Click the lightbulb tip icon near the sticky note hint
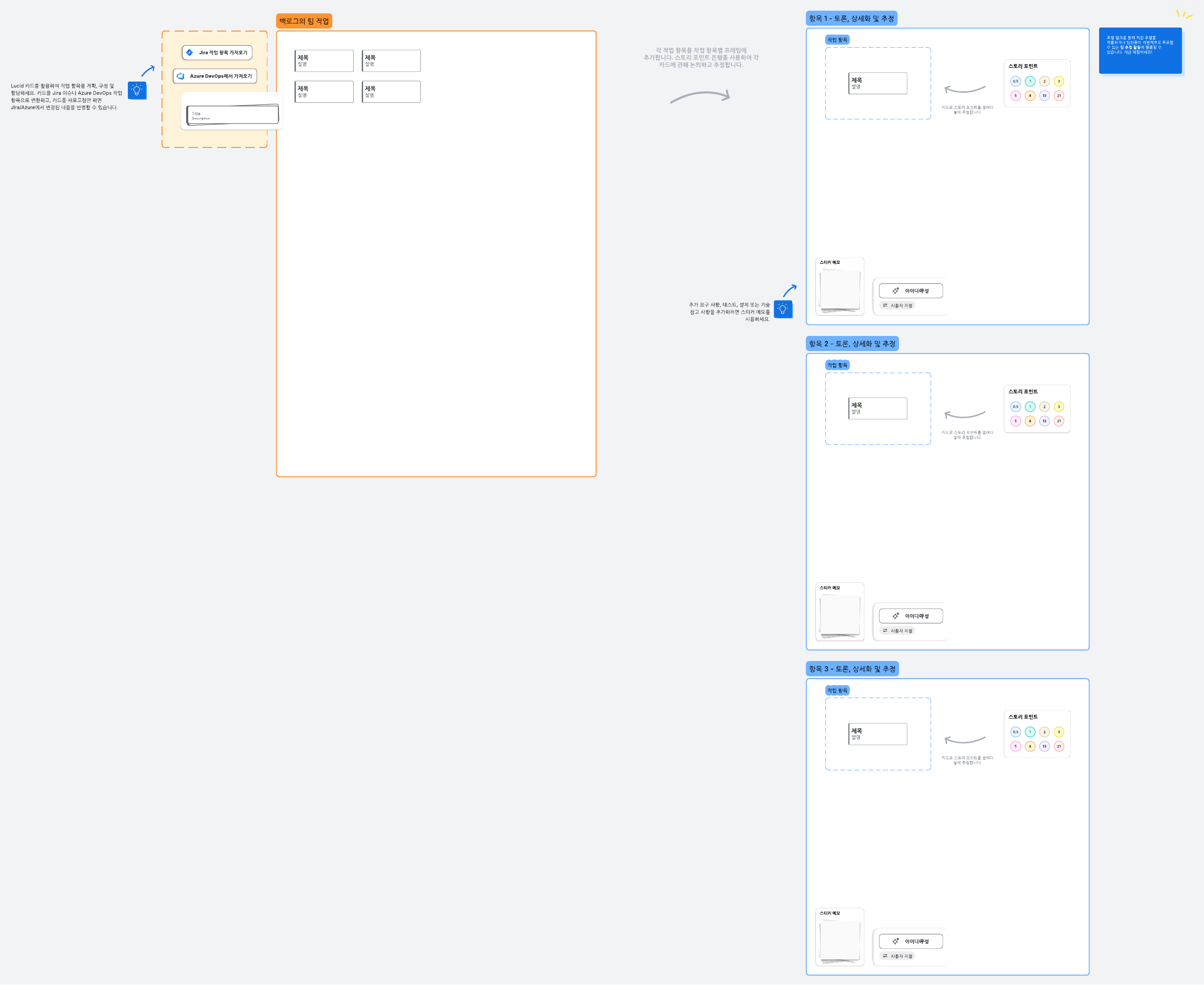This screenshot has width=1204, height=985. pyautogui.click(x=783, y=309)
